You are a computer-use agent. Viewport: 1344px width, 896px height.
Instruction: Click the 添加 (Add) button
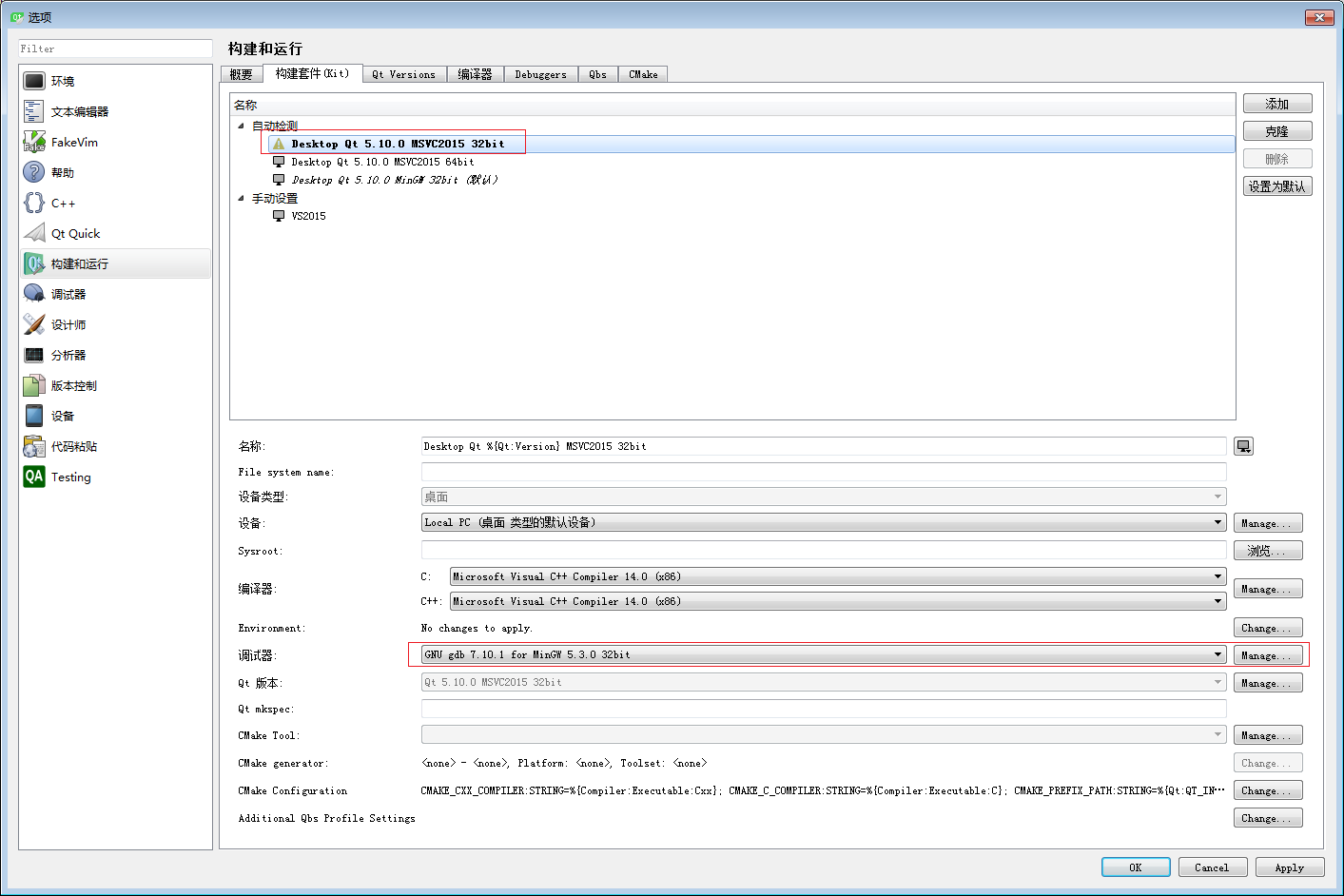(1276, 103)
